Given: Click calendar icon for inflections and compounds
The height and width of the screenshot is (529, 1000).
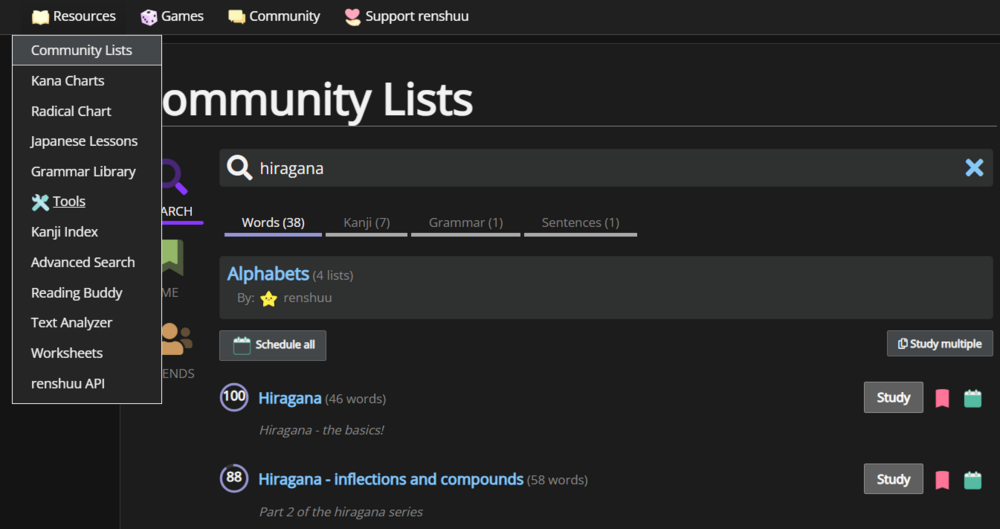Looking at the screenshot, I should click(x=972, y=480).
